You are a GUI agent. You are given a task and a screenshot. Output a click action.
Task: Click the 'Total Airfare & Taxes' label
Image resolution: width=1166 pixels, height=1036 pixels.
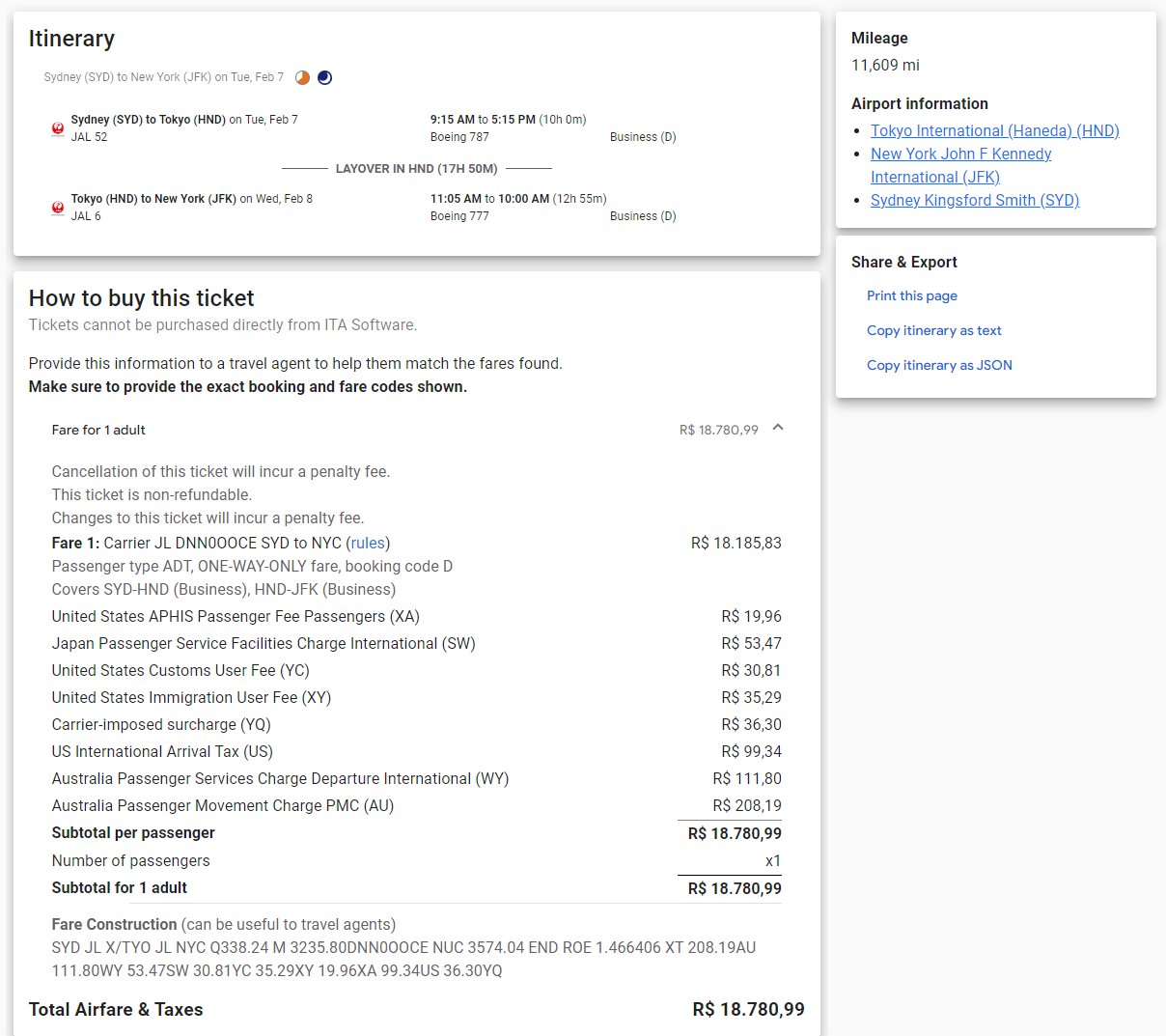click(x=116, y=1009)
